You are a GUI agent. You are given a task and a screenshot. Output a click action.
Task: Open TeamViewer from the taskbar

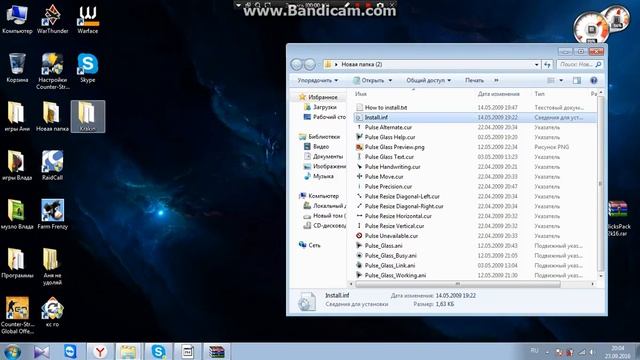pos(71,351)
